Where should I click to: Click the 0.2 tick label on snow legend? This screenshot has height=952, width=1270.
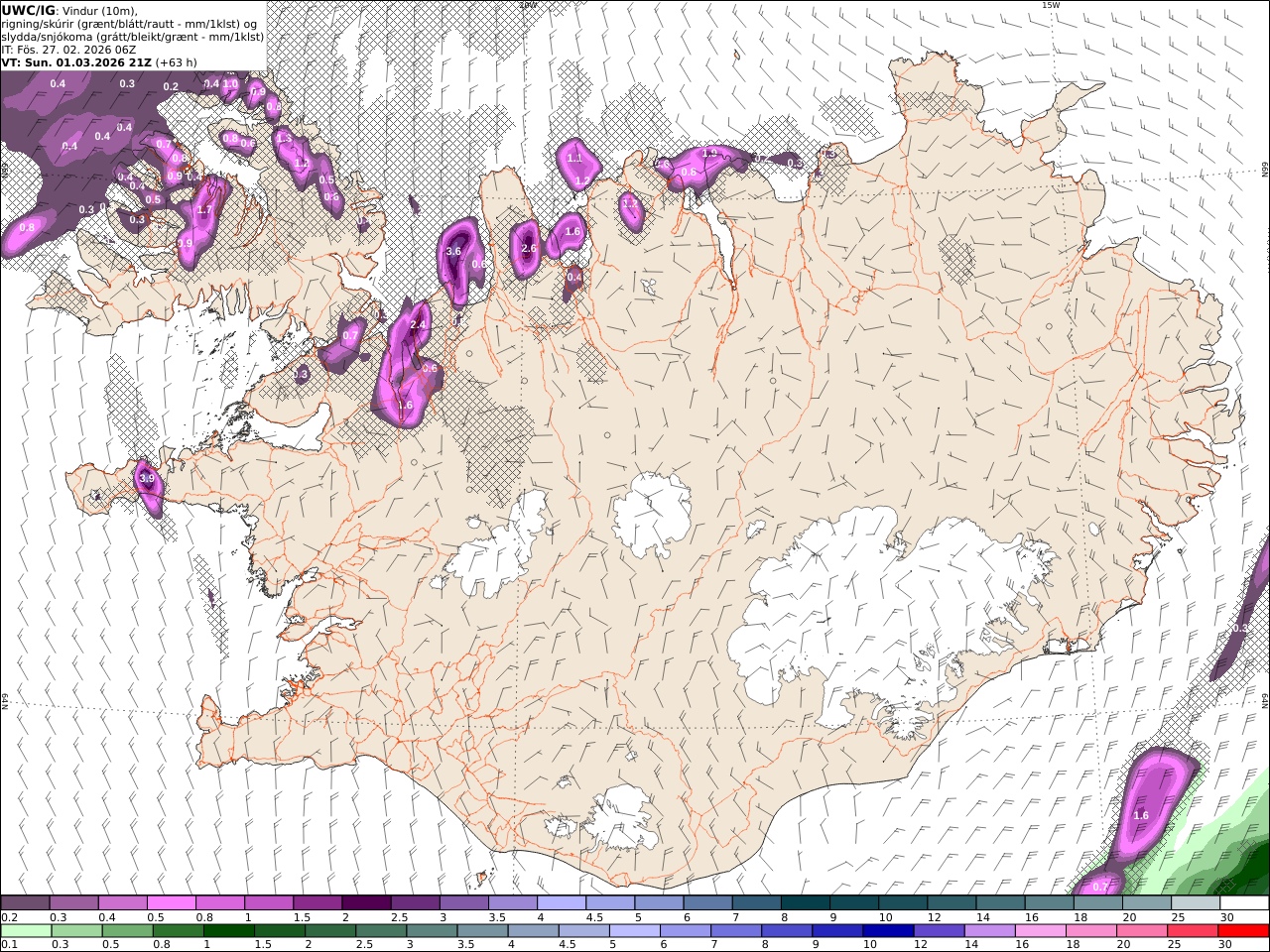[x=9, y=917]
